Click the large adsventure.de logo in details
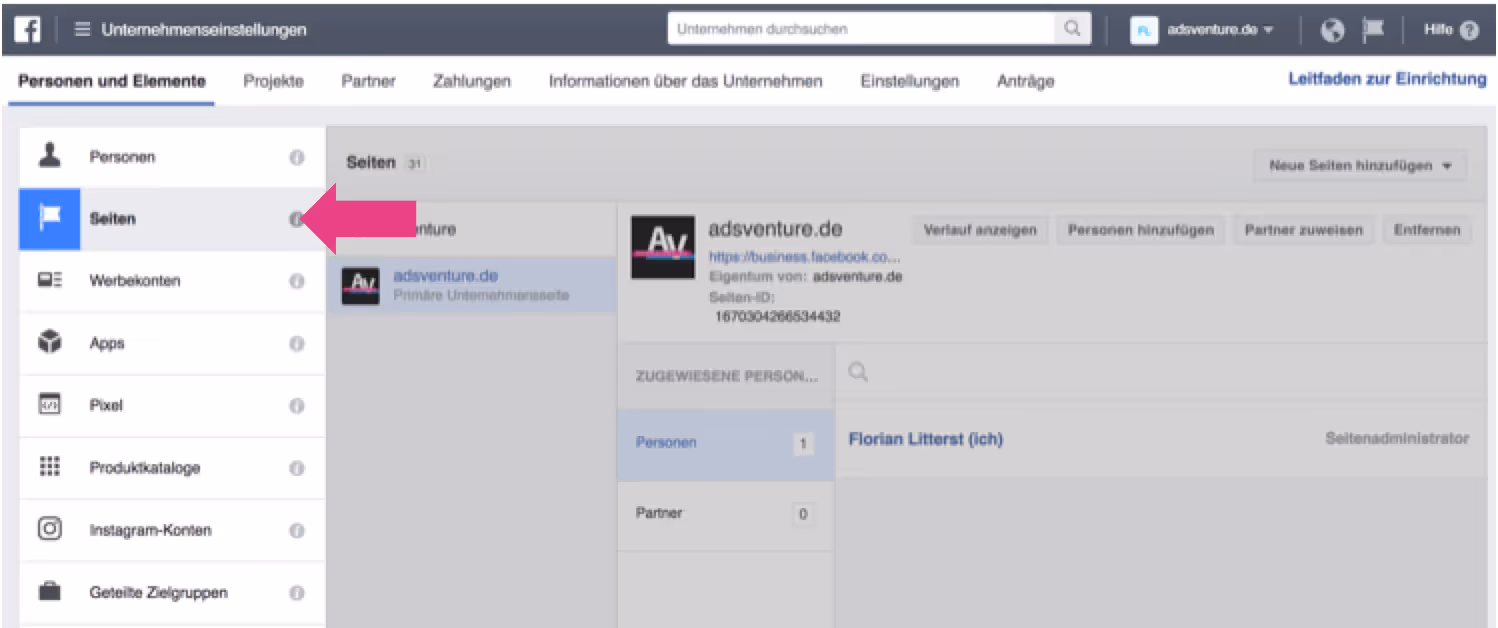The width and height of the screenshot is (1498, 628). [662, 246]
